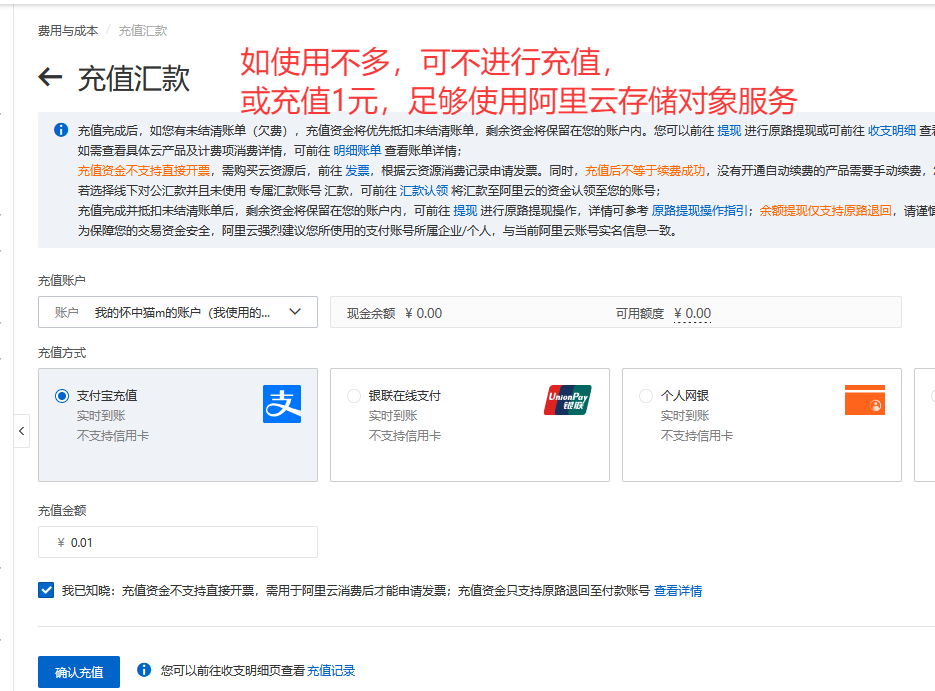The width and height of the screenshot is (935, 691).
Task: Expand the left sidebar collapse arrow
Action: click(21, 430)
